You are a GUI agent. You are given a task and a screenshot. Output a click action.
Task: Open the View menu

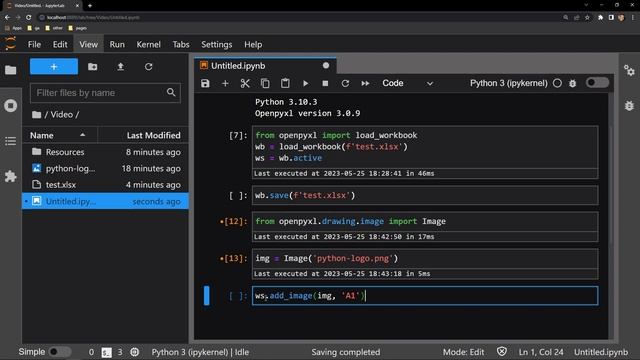point(89,44)
